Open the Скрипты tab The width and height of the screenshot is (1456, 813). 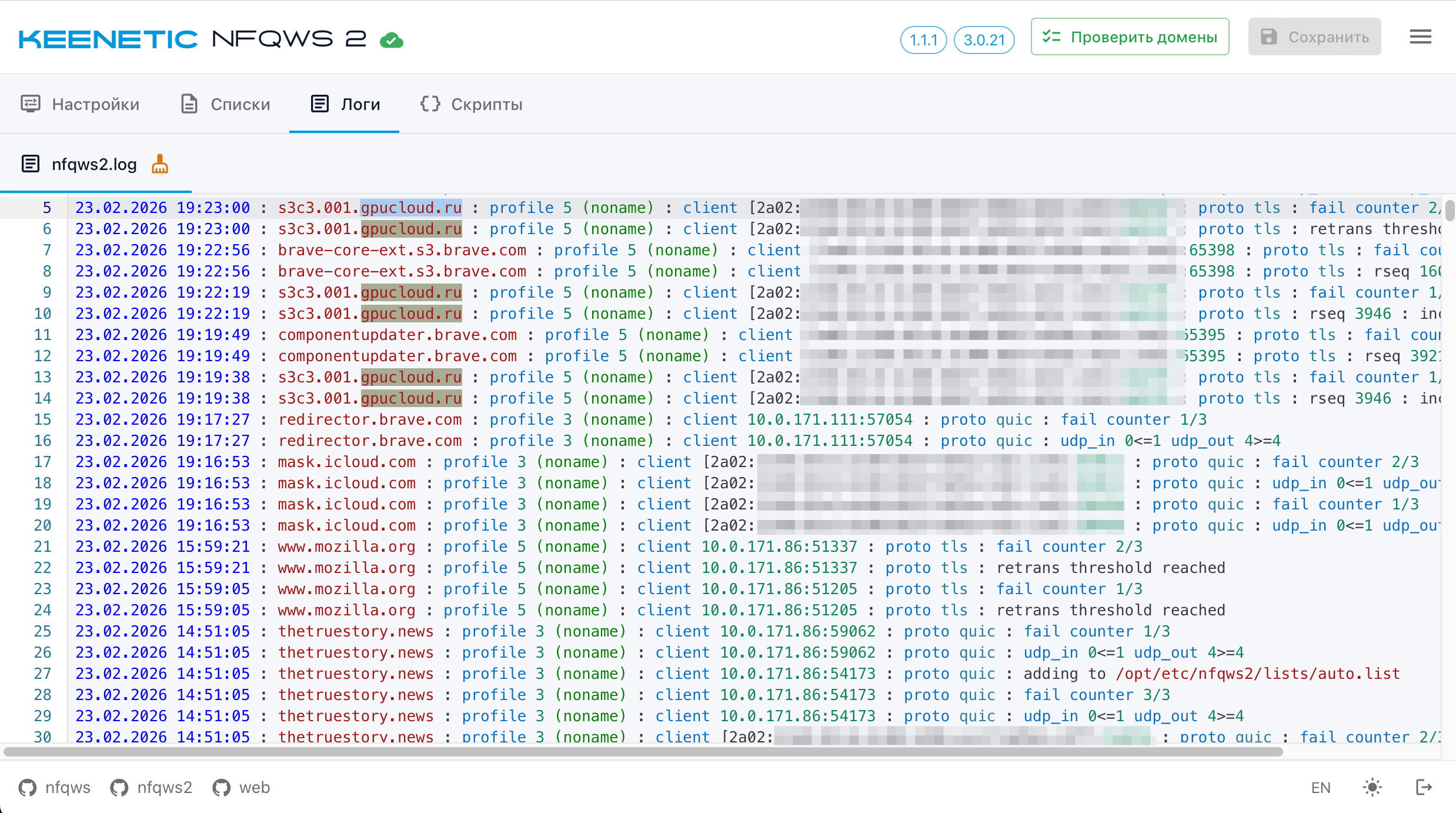click(x=472, y=104)
